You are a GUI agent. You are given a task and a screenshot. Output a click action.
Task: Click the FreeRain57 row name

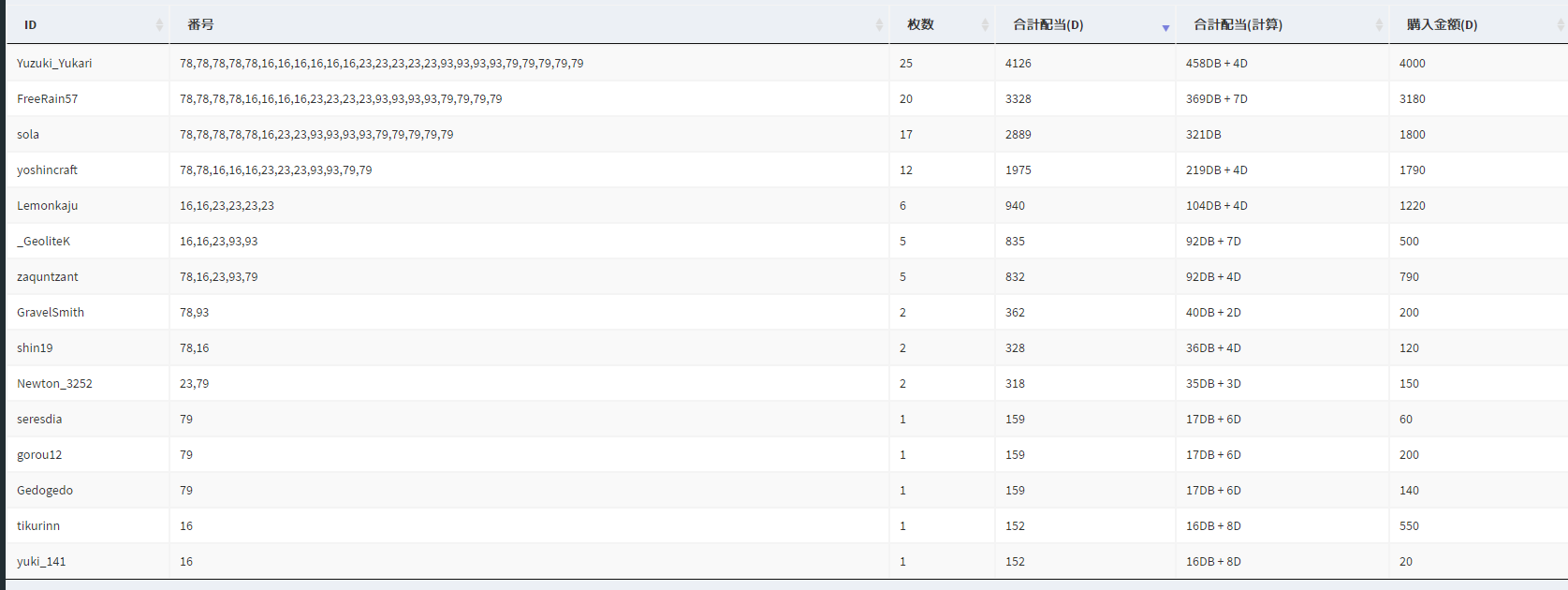[48, 99]
